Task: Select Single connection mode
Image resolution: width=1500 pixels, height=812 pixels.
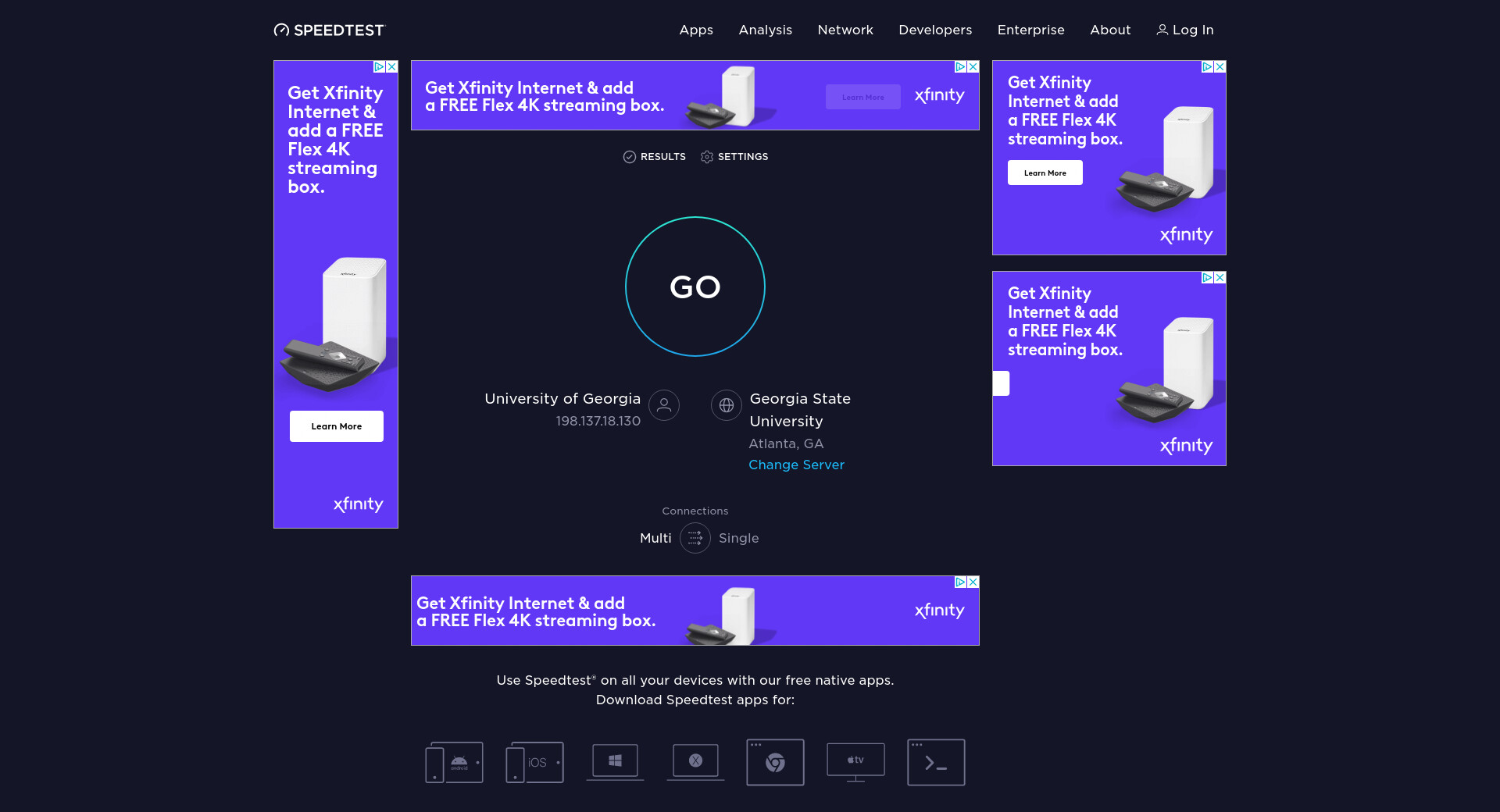Action: point(738,538)
